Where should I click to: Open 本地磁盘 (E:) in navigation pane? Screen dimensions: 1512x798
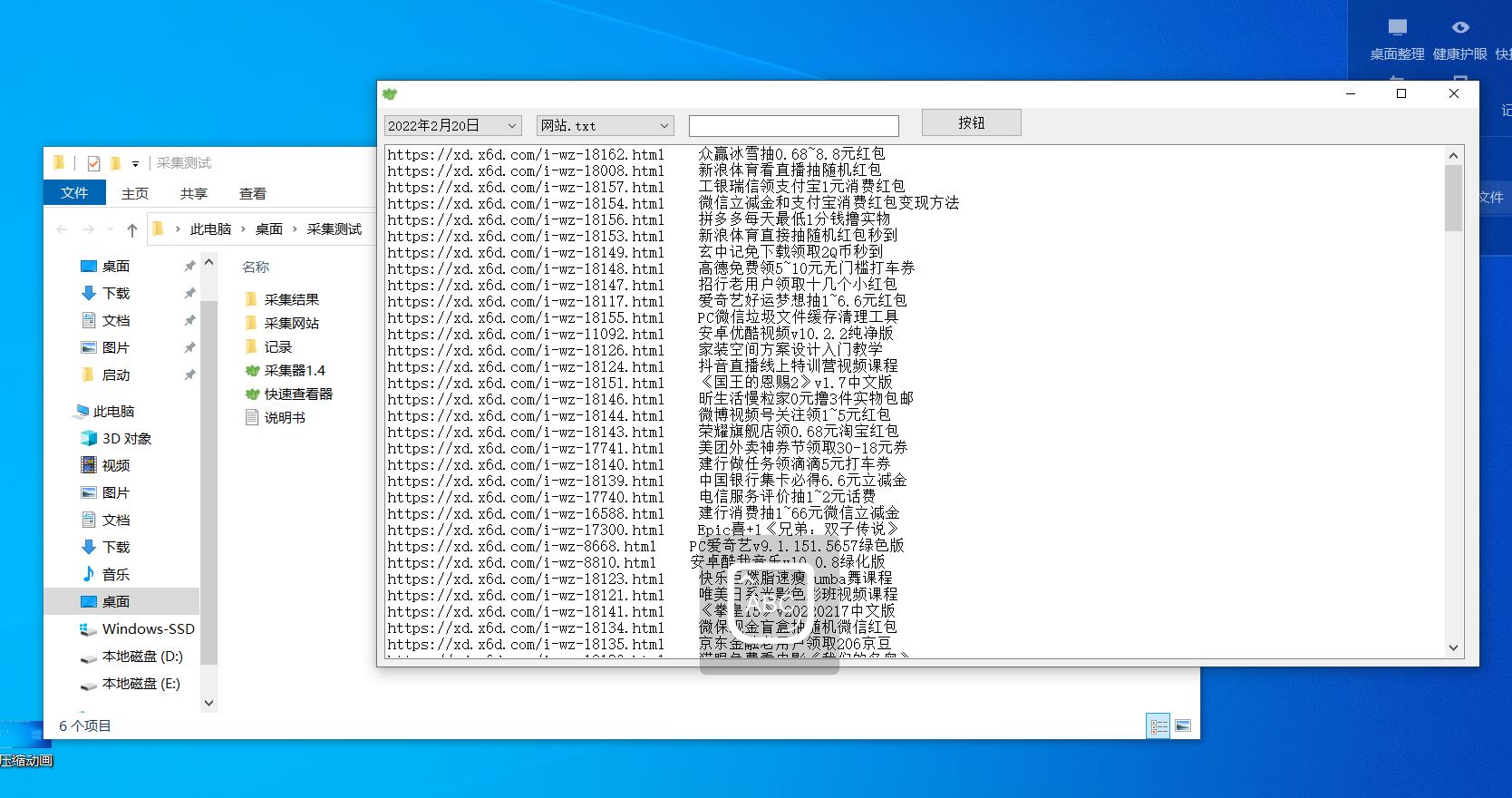141,683
